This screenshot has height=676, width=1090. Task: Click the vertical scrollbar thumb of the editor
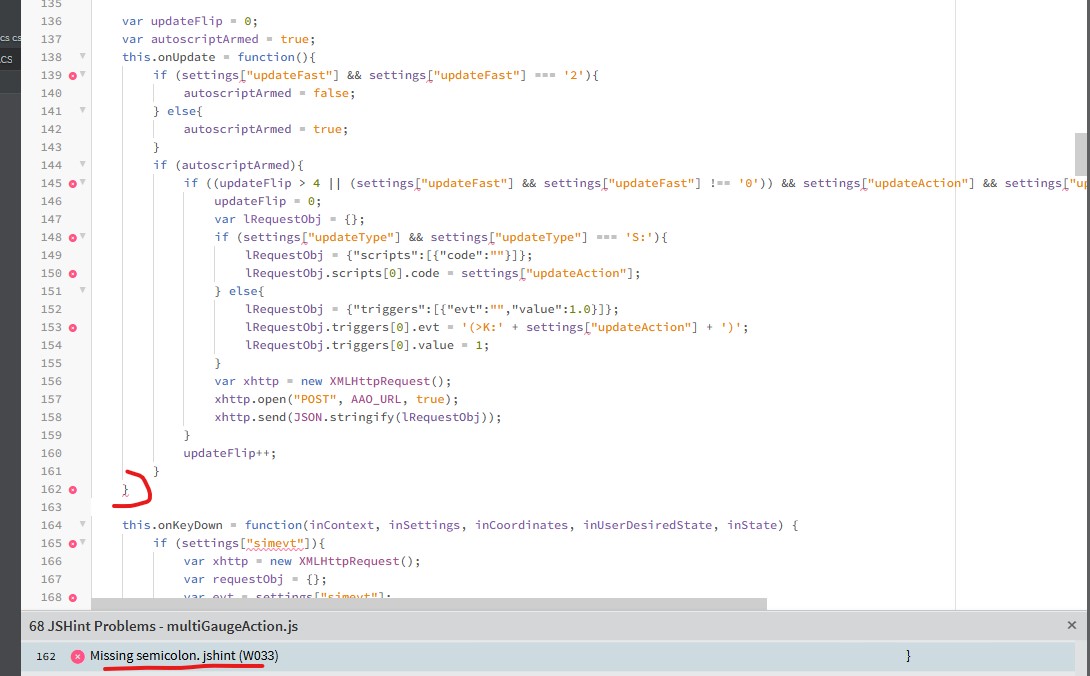1080,154
